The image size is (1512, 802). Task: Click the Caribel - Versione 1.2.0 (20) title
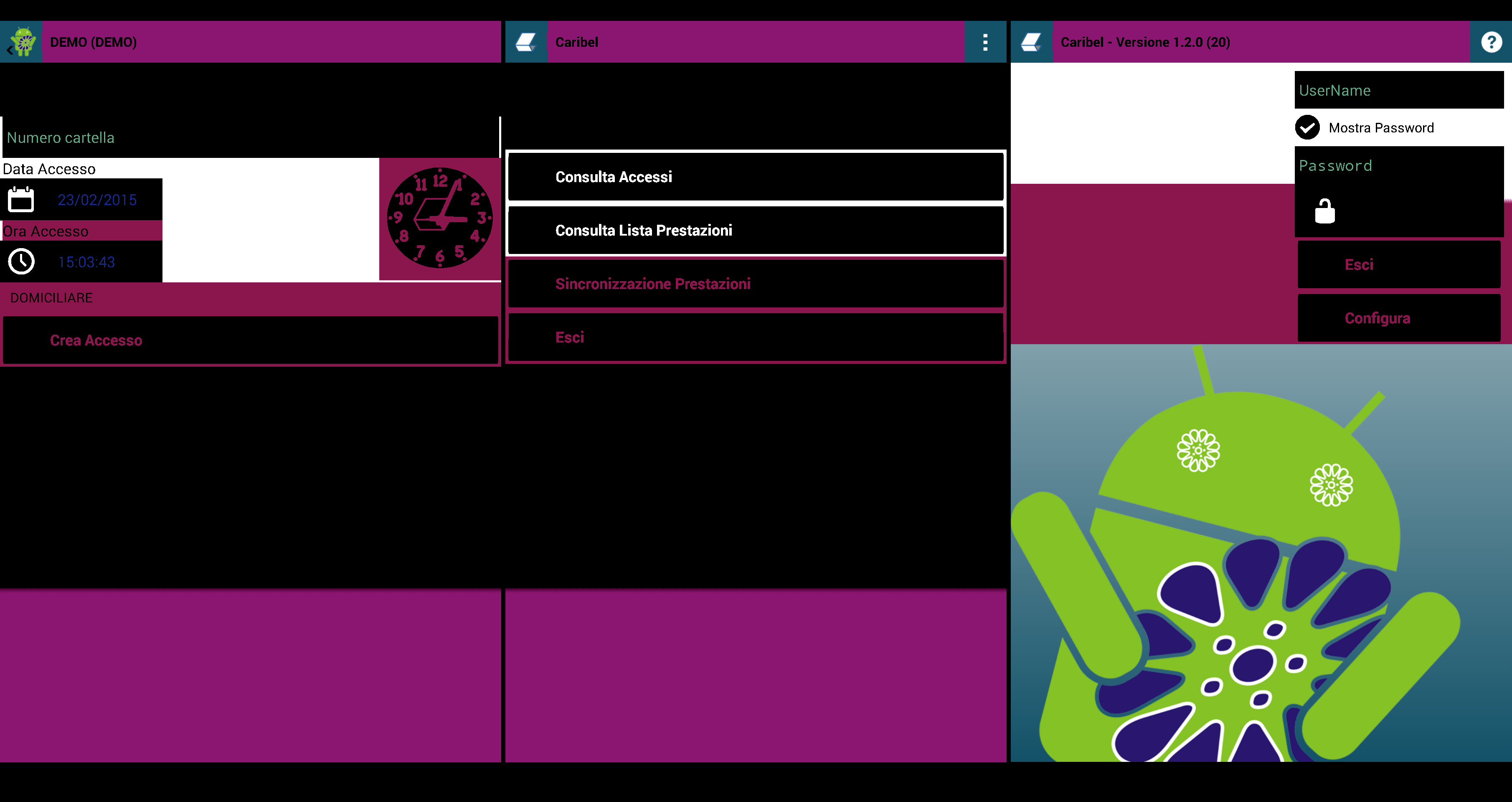coord(1144,42)
